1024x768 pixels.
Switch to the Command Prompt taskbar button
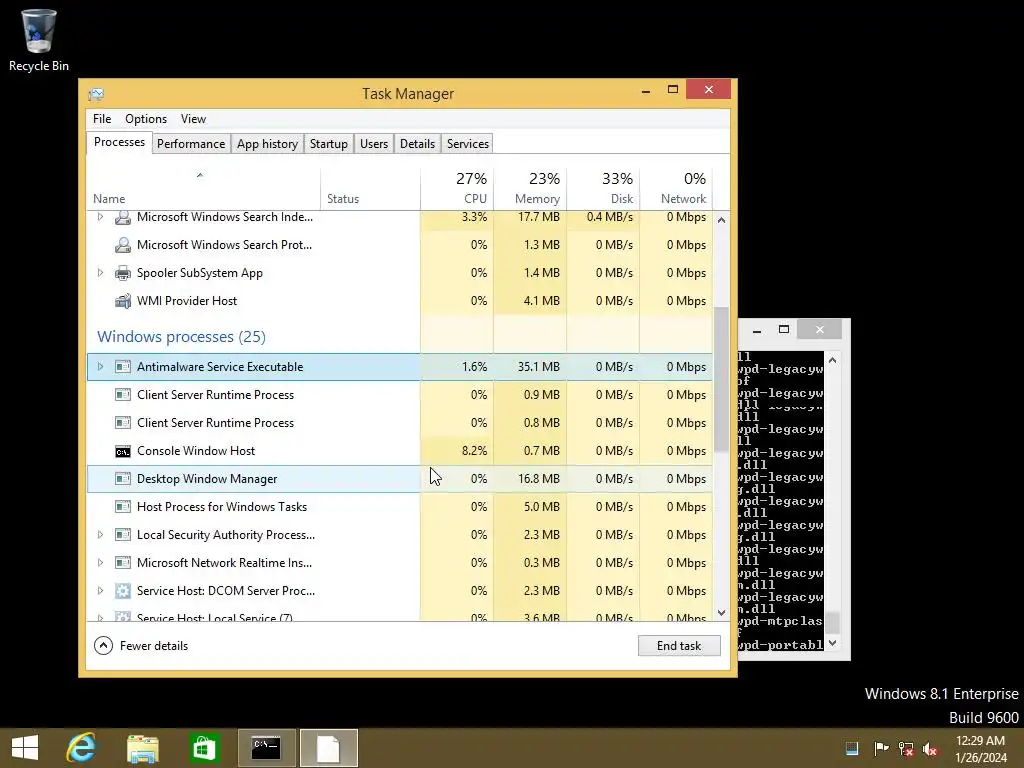(266, 748)
